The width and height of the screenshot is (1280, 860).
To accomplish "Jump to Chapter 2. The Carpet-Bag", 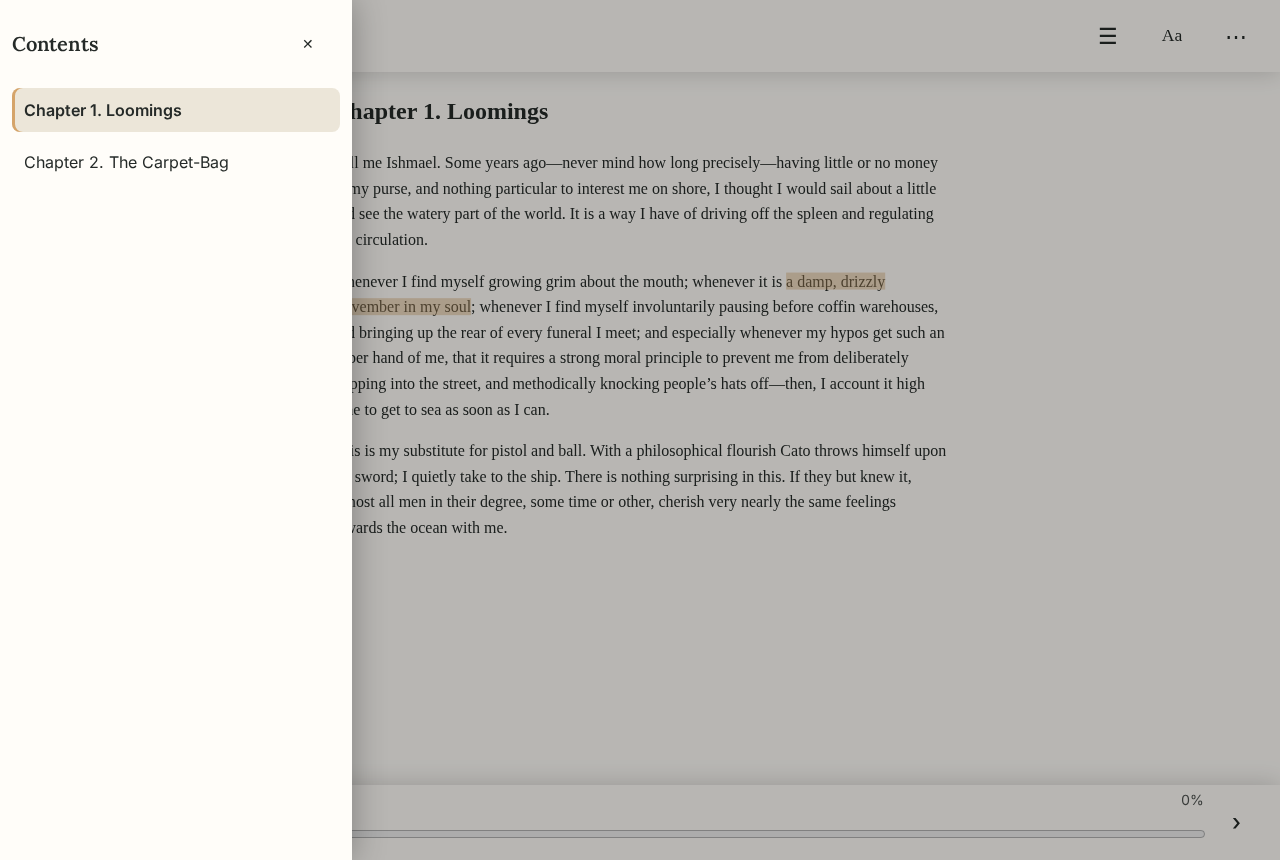I will point(176,162).
